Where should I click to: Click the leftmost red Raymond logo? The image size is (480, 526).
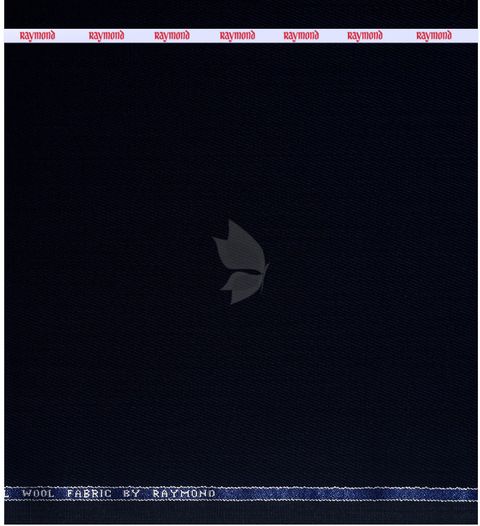click(x=37, y=36)
